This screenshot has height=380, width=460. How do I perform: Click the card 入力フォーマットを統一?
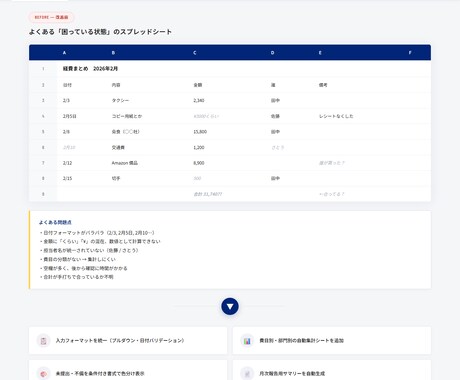click(x=128, y=341)
